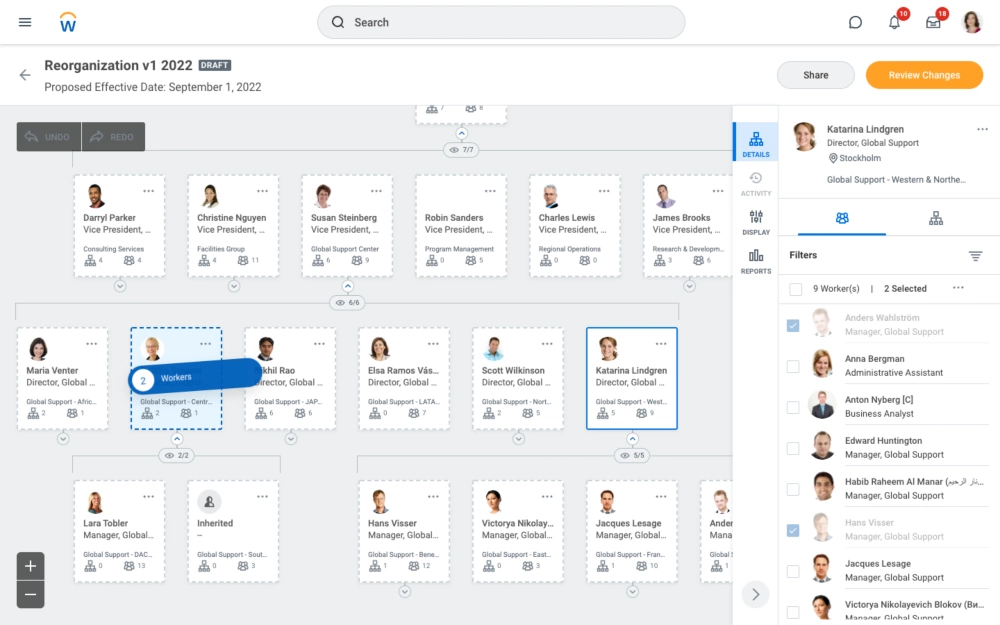Open the inbox tray icon

(933, 22)
